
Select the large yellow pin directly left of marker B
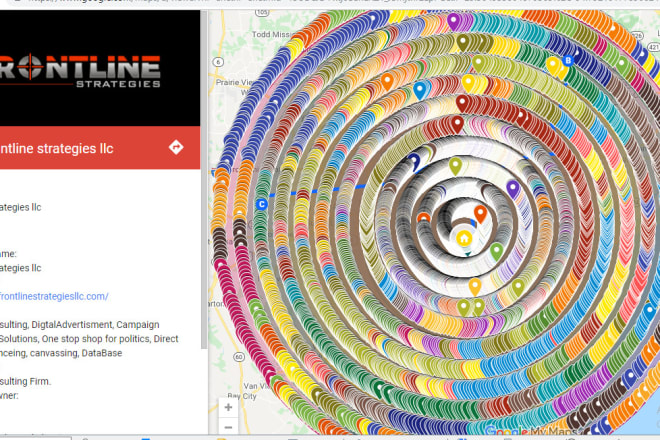point(553,66)
